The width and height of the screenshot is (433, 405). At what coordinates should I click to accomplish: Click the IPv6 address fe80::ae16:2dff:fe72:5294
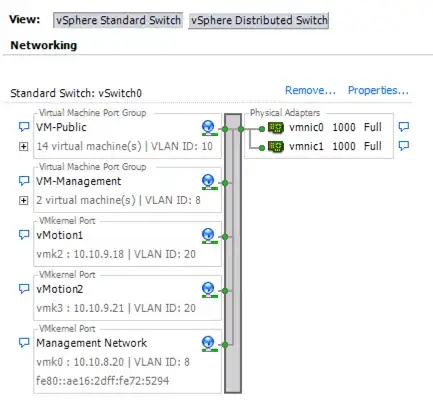pyautogui.click(x=103, y=381)
